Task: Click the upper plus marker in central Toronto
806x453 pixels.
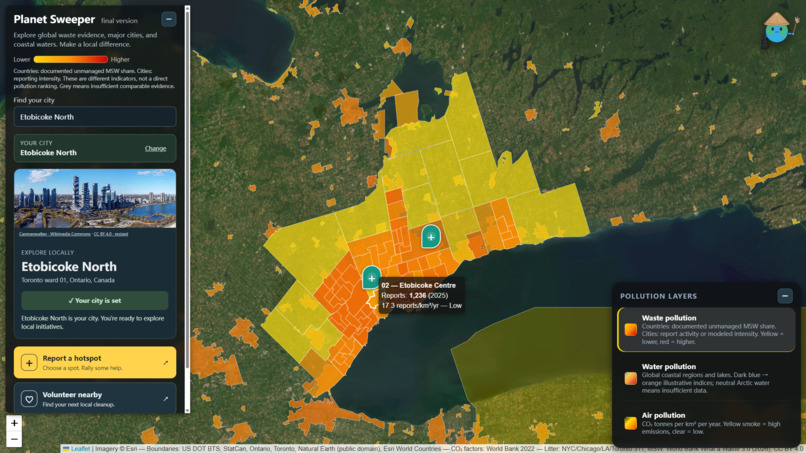Action: (x=431, y=237)
